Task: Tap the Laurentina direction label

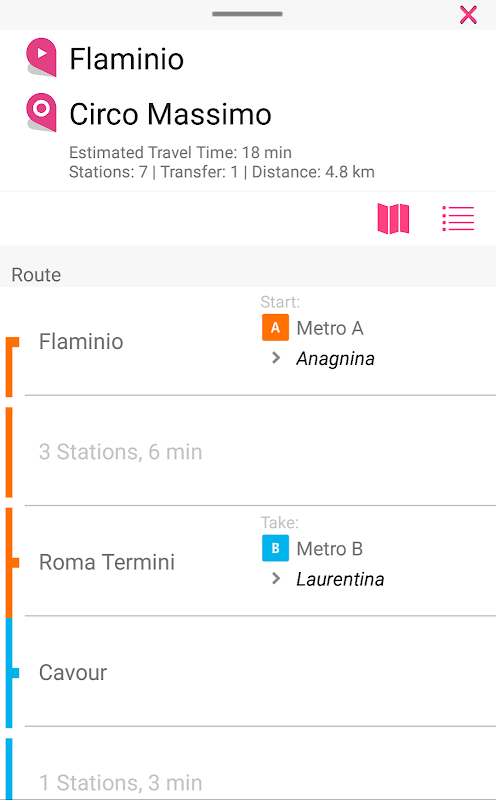Action: 340,579
